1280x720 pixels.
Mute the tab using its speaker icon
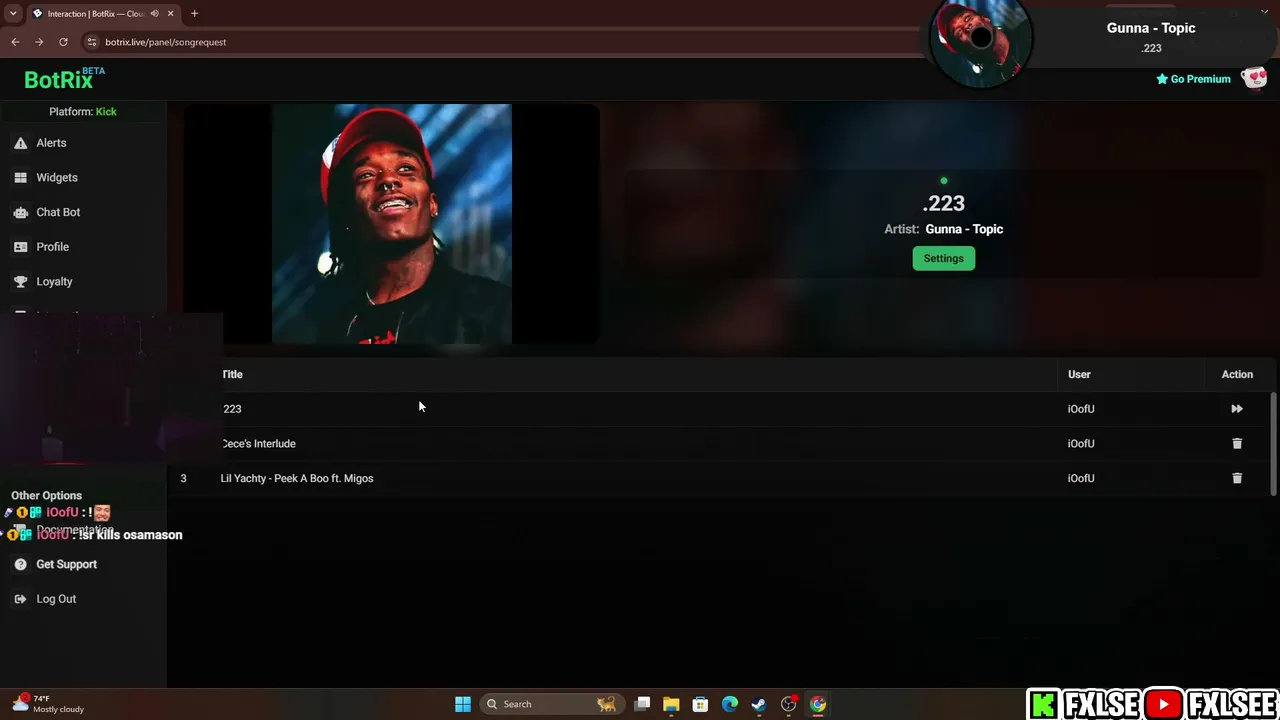[x=154, y=14]
